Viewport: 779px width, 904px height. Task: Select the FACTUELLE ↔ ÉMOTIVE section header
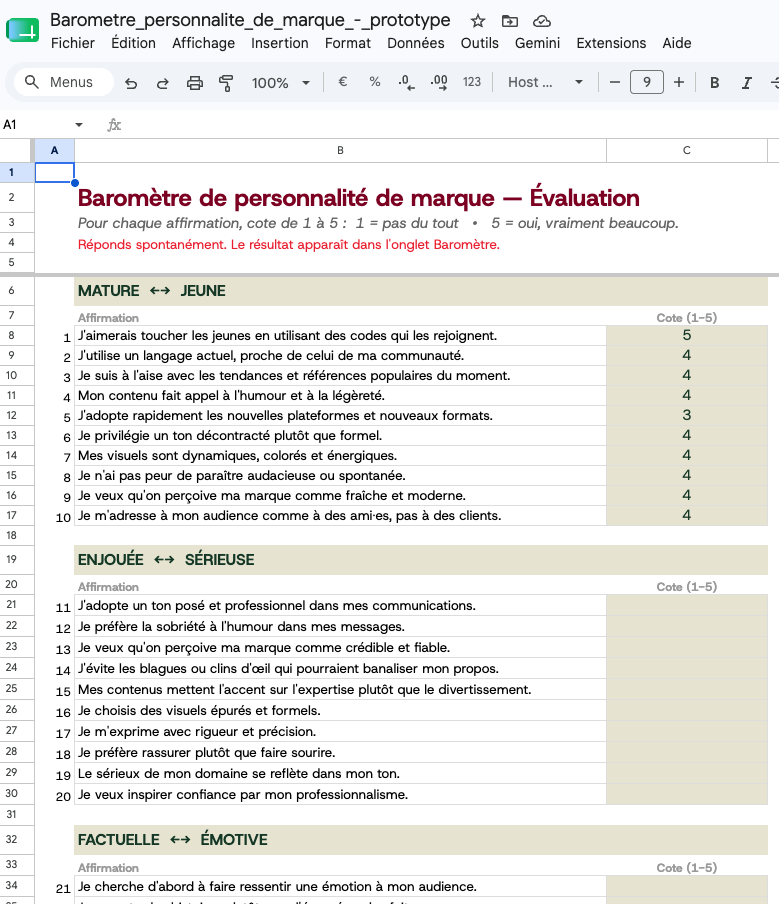click(x=421, y=839)
